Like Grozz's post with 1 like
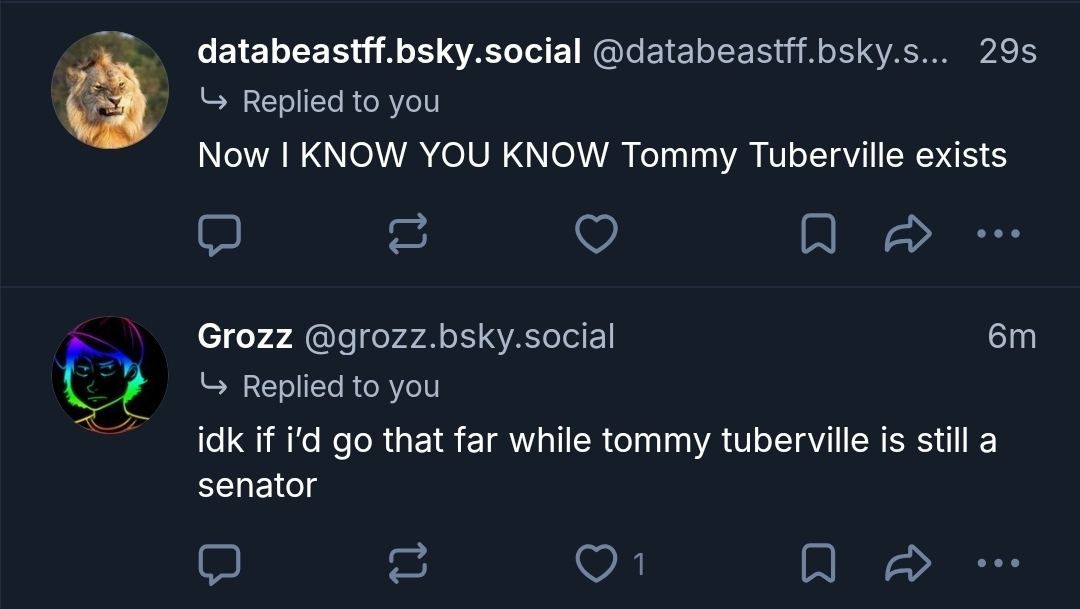Viewport: 1080px width, 609px height. tap(597, 564)
